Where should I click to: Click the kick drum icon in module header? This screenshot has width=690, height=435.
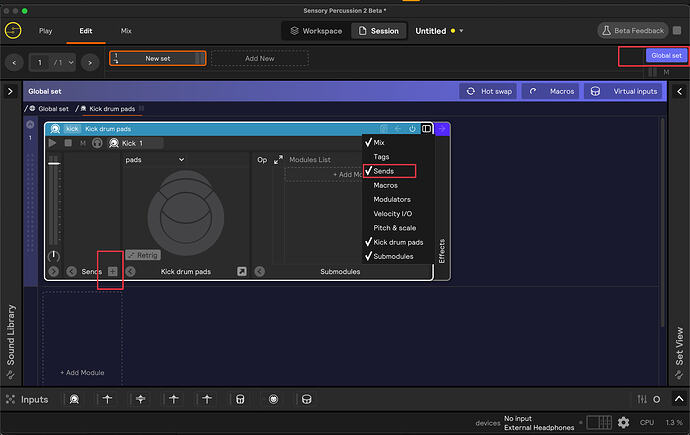point(55,129)
